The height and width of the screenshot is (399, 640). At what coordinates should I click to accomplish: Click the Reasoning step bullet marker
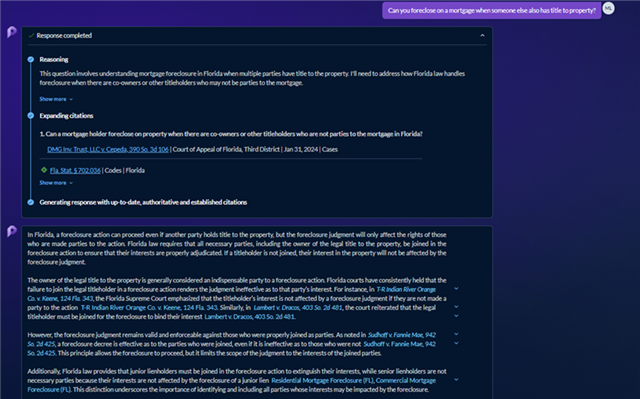pyautogui.click(x=31, y=60)
